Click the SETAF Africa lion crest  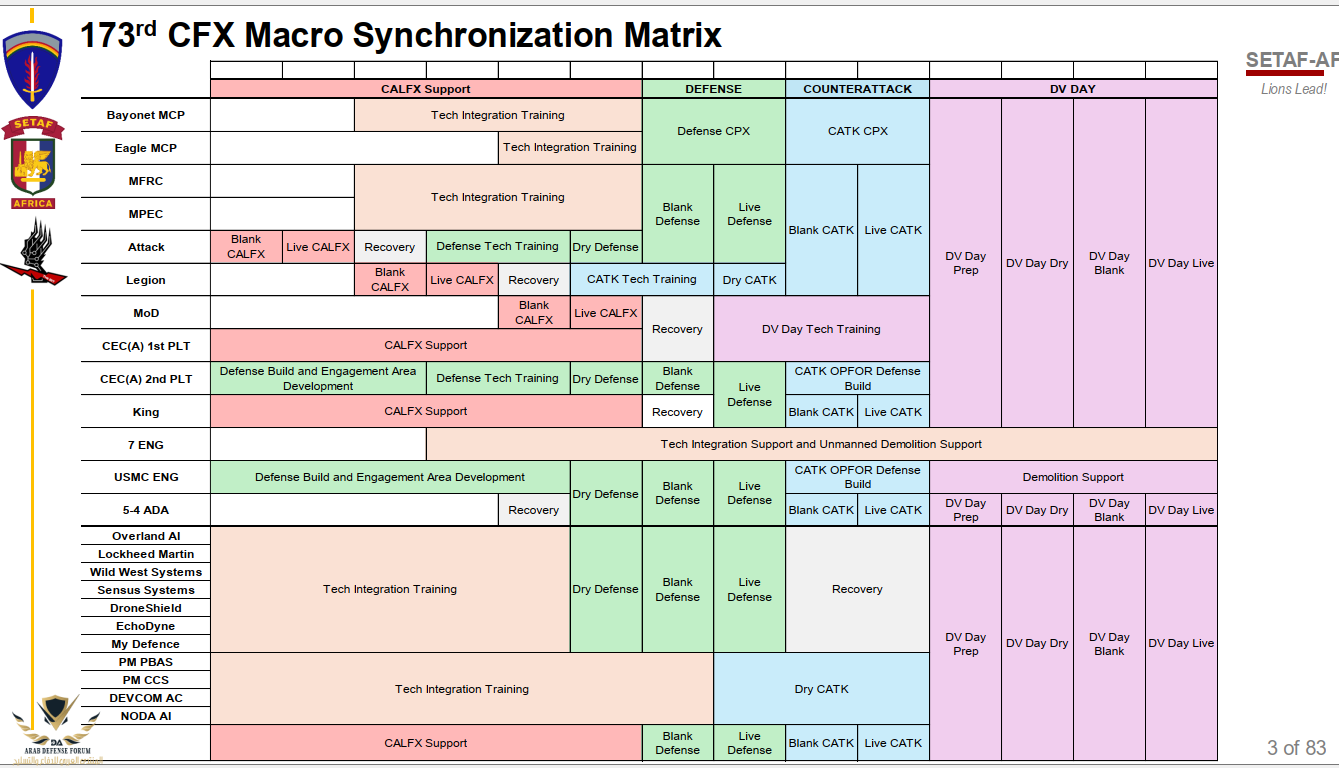tap(33, 163)
